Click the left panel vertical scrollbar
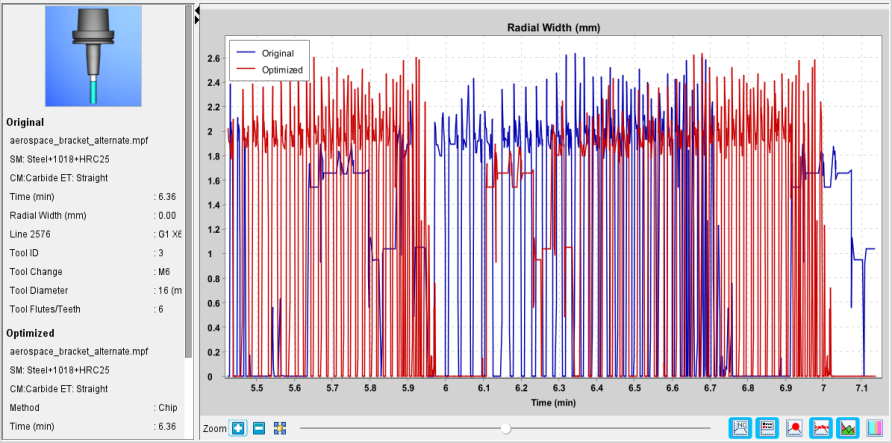 pos(189,182)
